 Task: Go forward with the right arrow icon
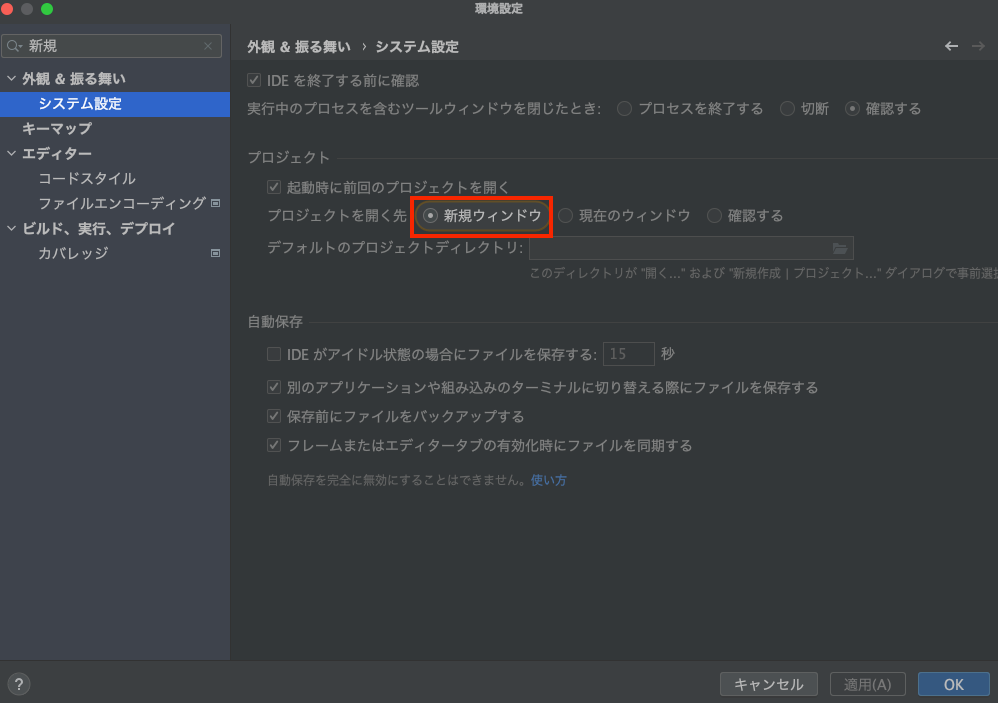pos(978,46)
